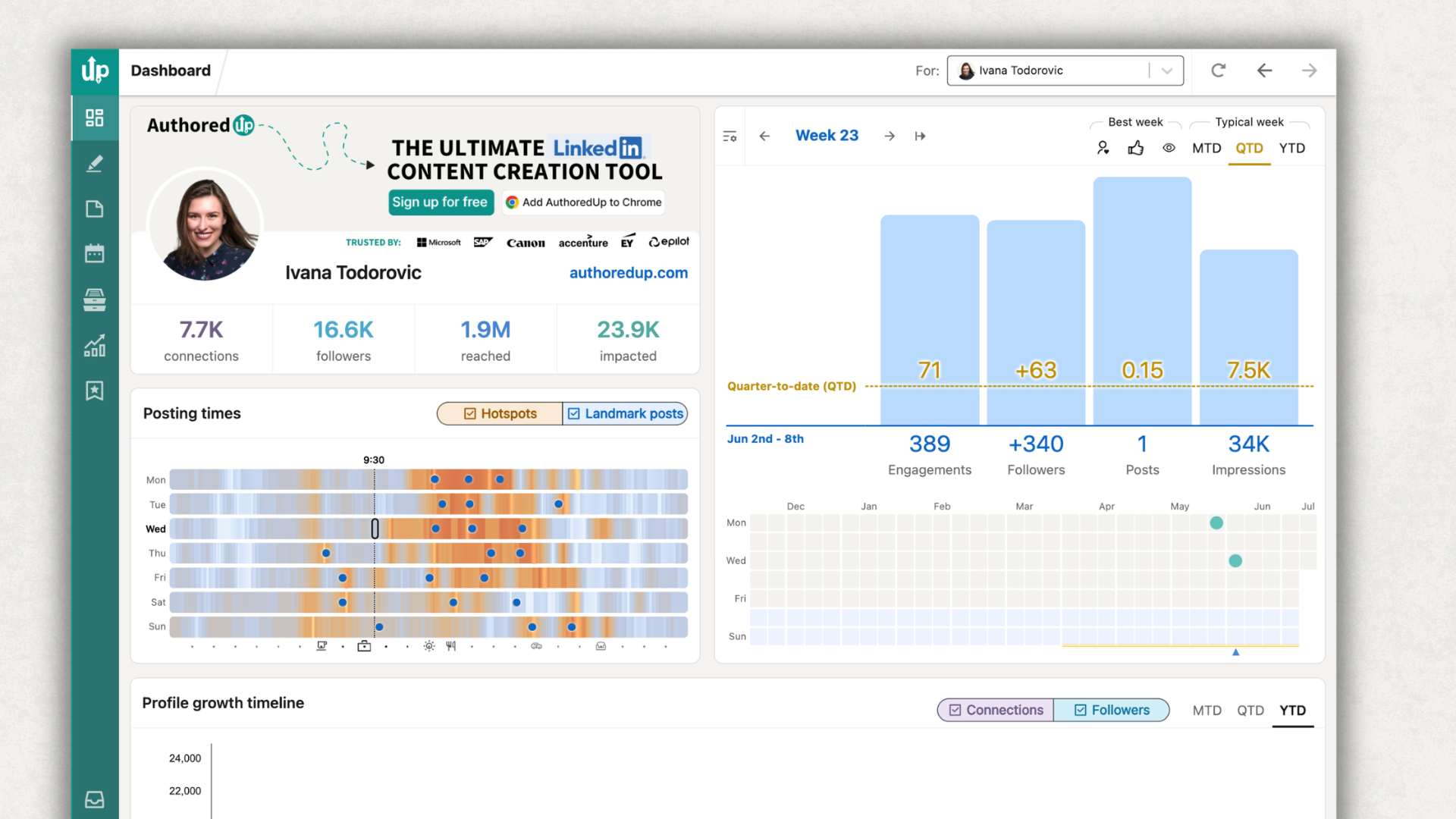Click the Jun 2nd - 8th date label
The width and height of the screenshot is (1456, 819).
point(765,438)
